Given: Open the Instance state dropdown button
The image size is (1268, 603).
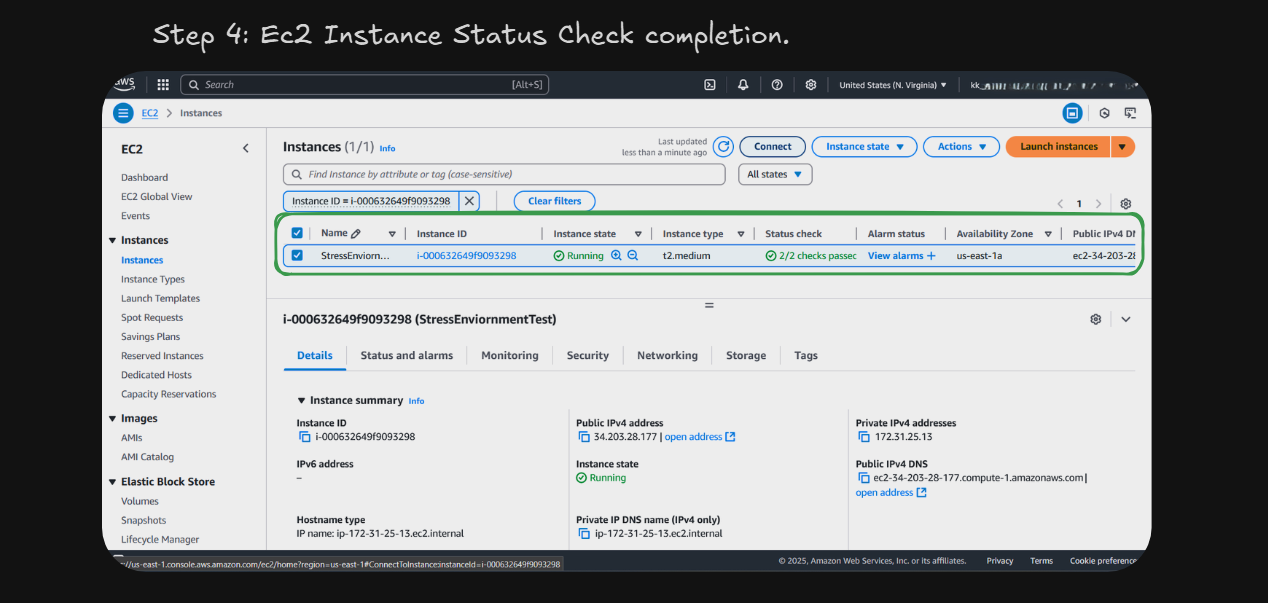Looking at the screenshot, I should point(864,147).
